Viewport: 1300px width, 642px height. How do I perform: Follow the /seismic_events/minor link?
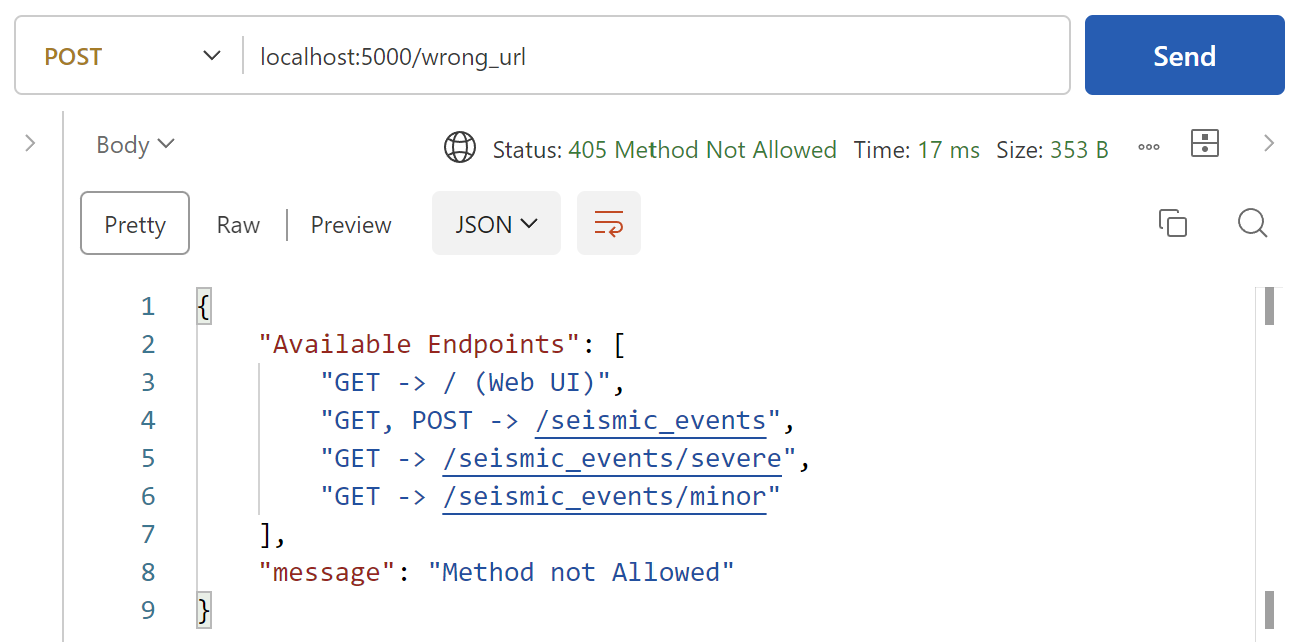point(604,497)
